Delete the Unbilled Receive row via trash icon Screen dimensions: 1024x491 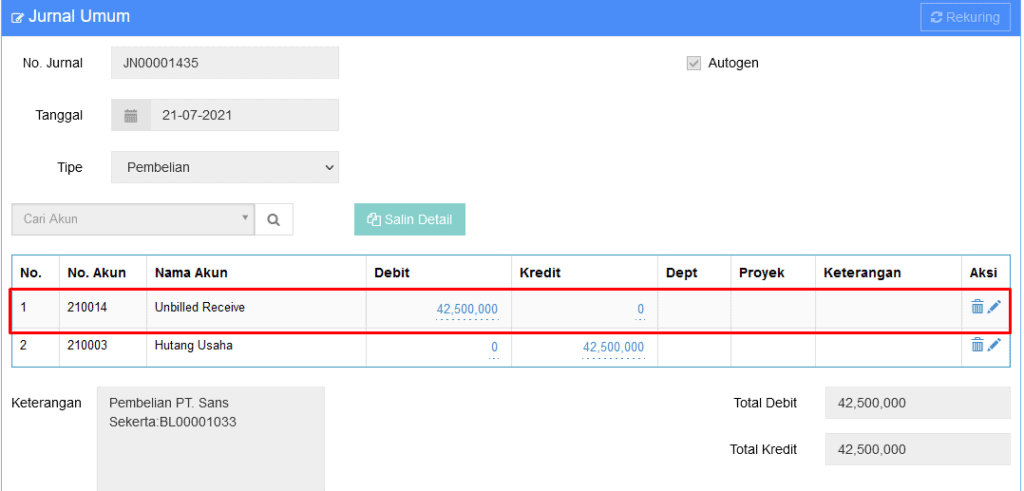[x=977, y=306]
